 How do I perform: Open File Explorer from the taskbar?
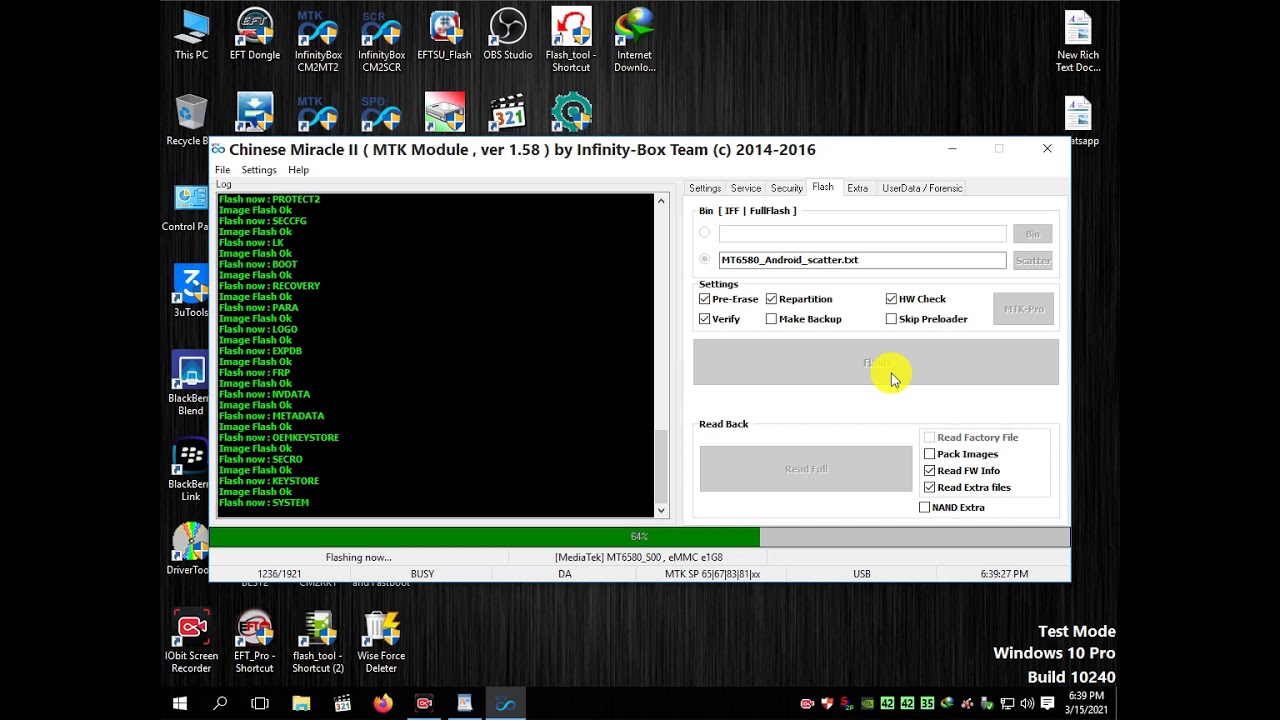pos(301,704)
